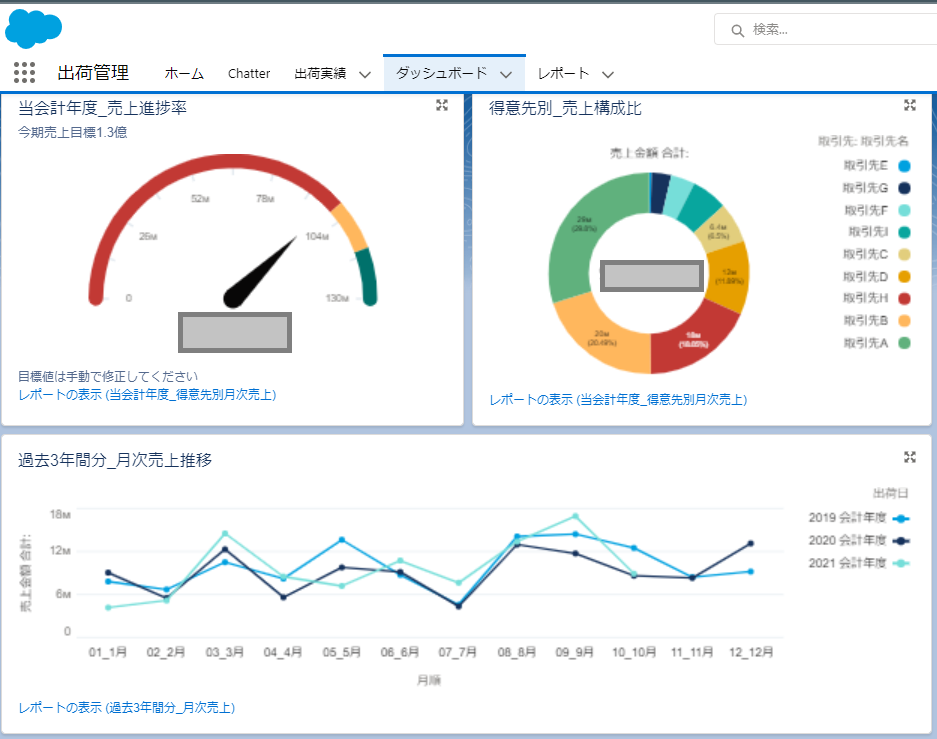Image resolution: width=937 pixels, height=739 pixels.
Task: Open the App Launcher grid icon
Action: [25, 73]
